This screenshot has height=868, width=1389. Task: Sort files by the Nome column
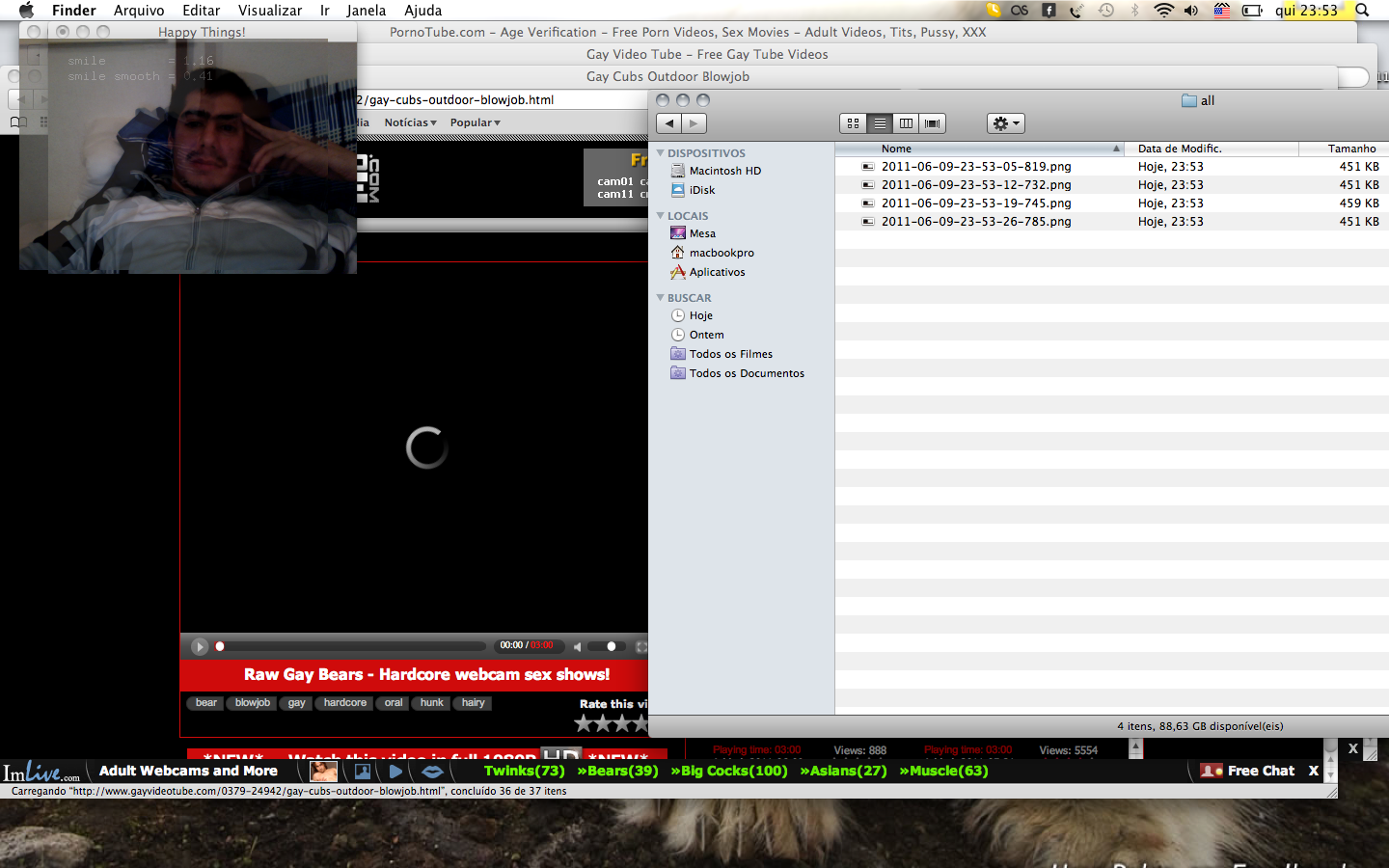click(x=979, y=149)
